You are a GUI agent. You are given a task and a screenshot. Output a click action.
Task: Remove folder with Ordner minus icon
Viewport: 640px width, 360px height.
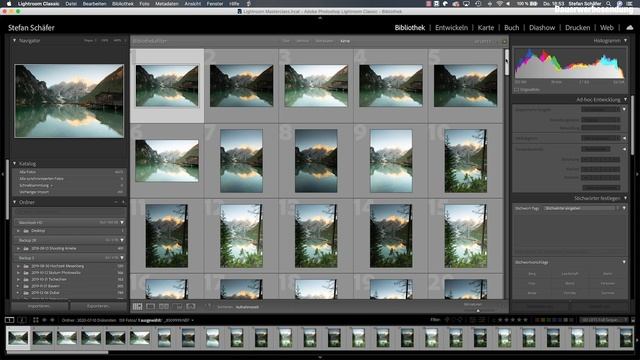[116, 202]
